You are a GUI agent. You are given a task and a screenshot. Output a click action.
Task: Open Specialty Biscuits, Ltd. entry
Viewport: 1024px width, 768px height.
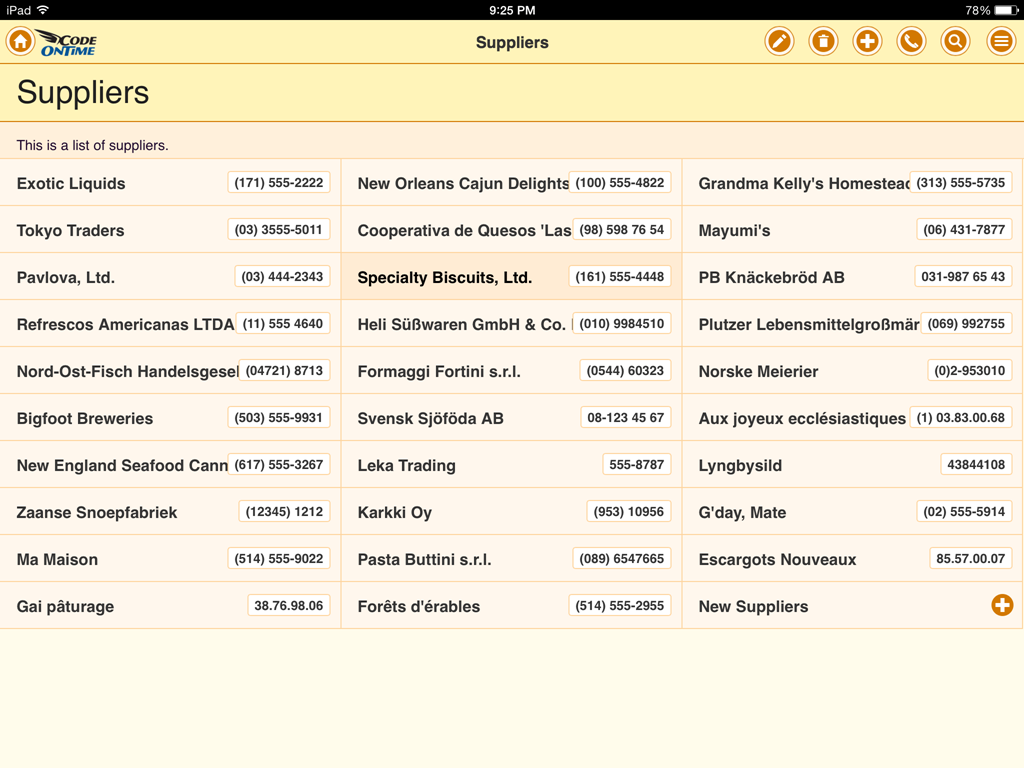[x=444, y=277]
